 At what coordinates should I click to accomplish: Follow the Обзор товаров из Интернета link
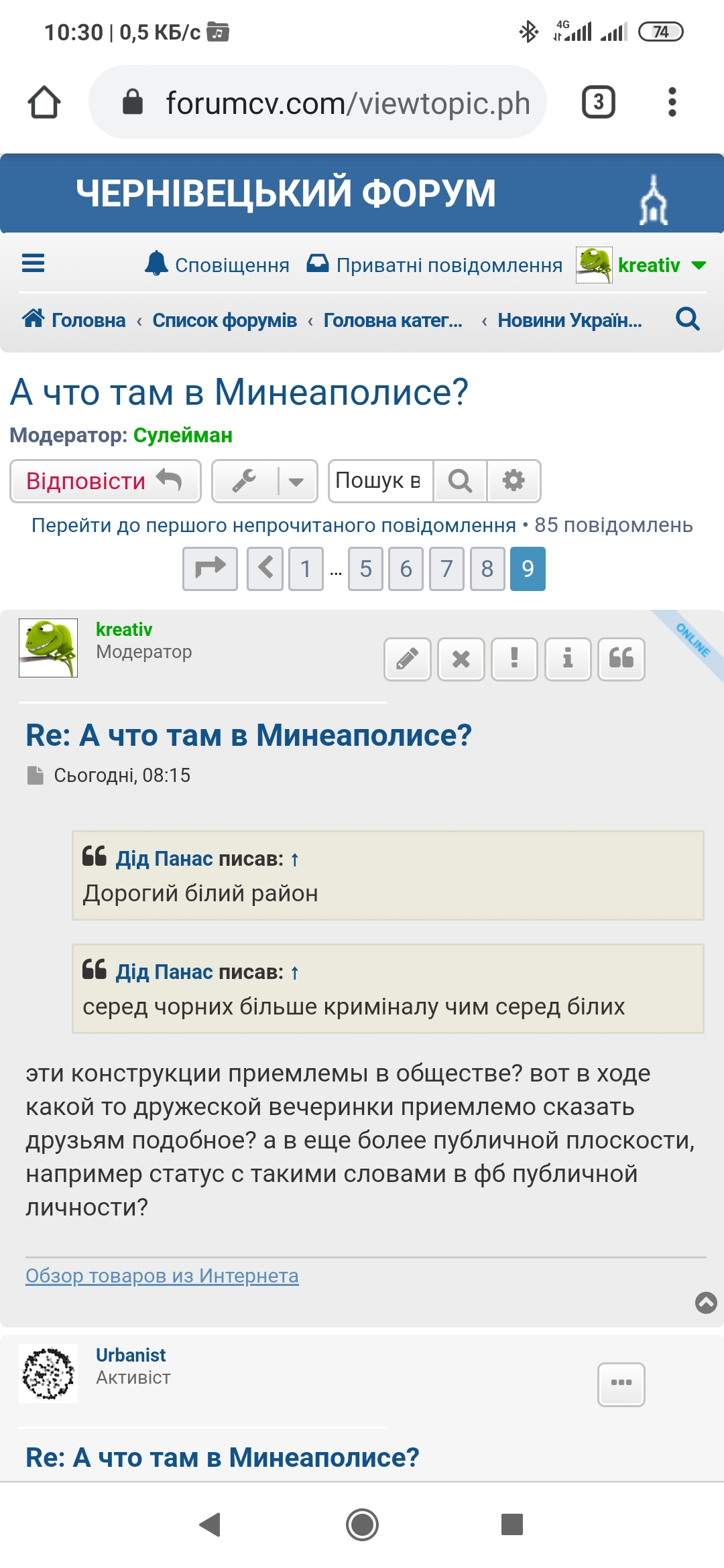(x=162, y=1275)
